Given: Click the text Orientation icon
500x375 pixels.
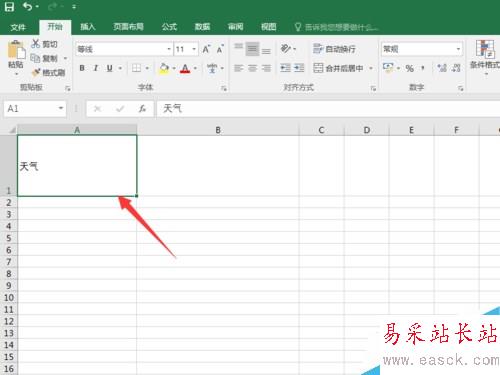Looking at the screenshot, I should click(x=286, y=49).
